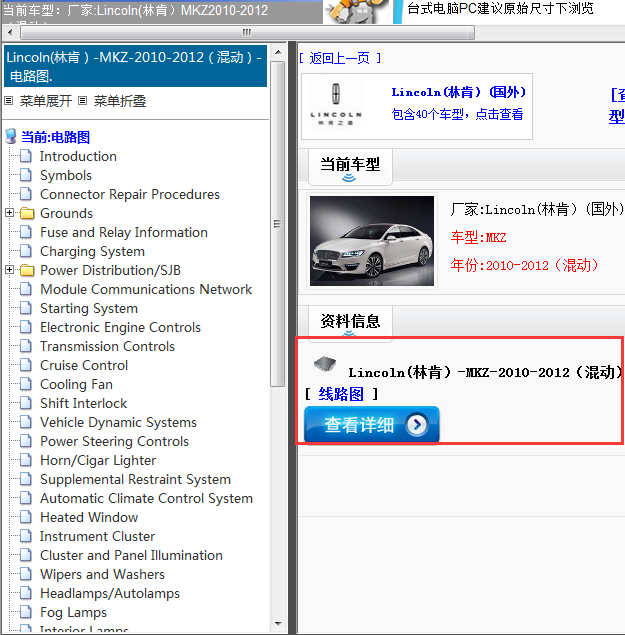Select the Charging System entry
Image resolution: width=625 pixels, height=635 pixels.
coord(92,251)
